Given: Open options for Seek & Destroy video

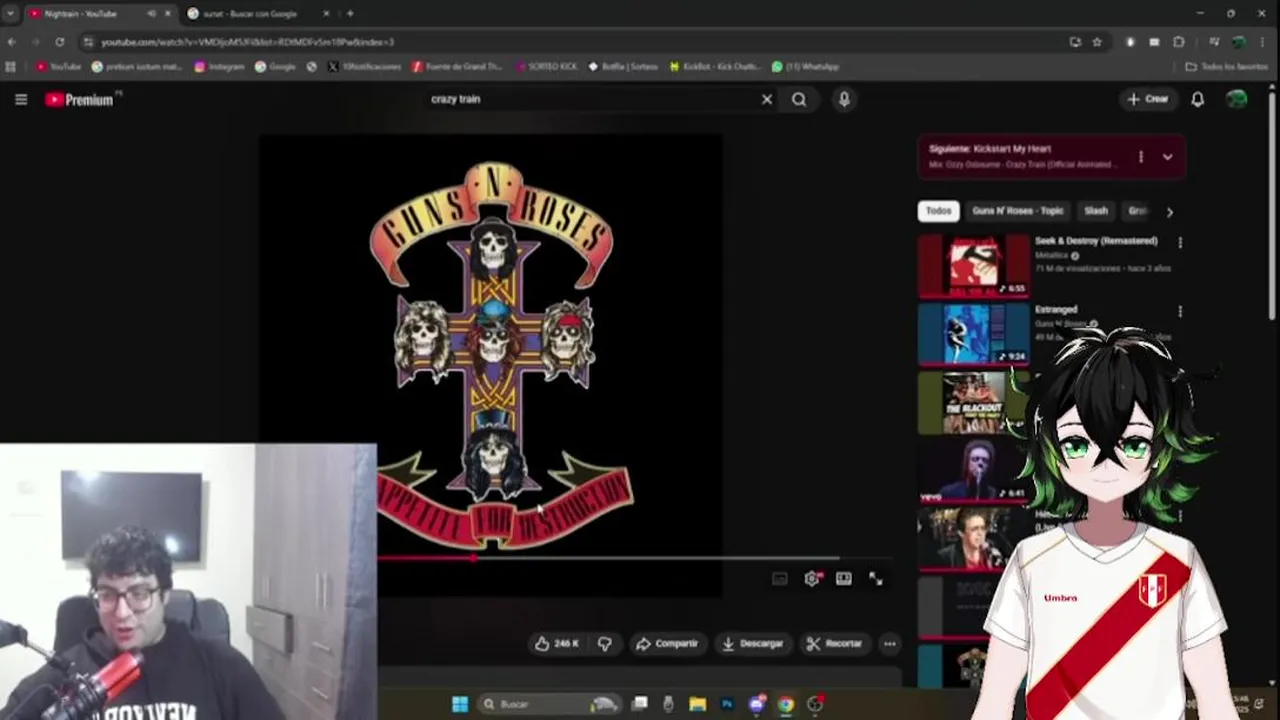Looking at the screenshot, I should click(1180, 242).
